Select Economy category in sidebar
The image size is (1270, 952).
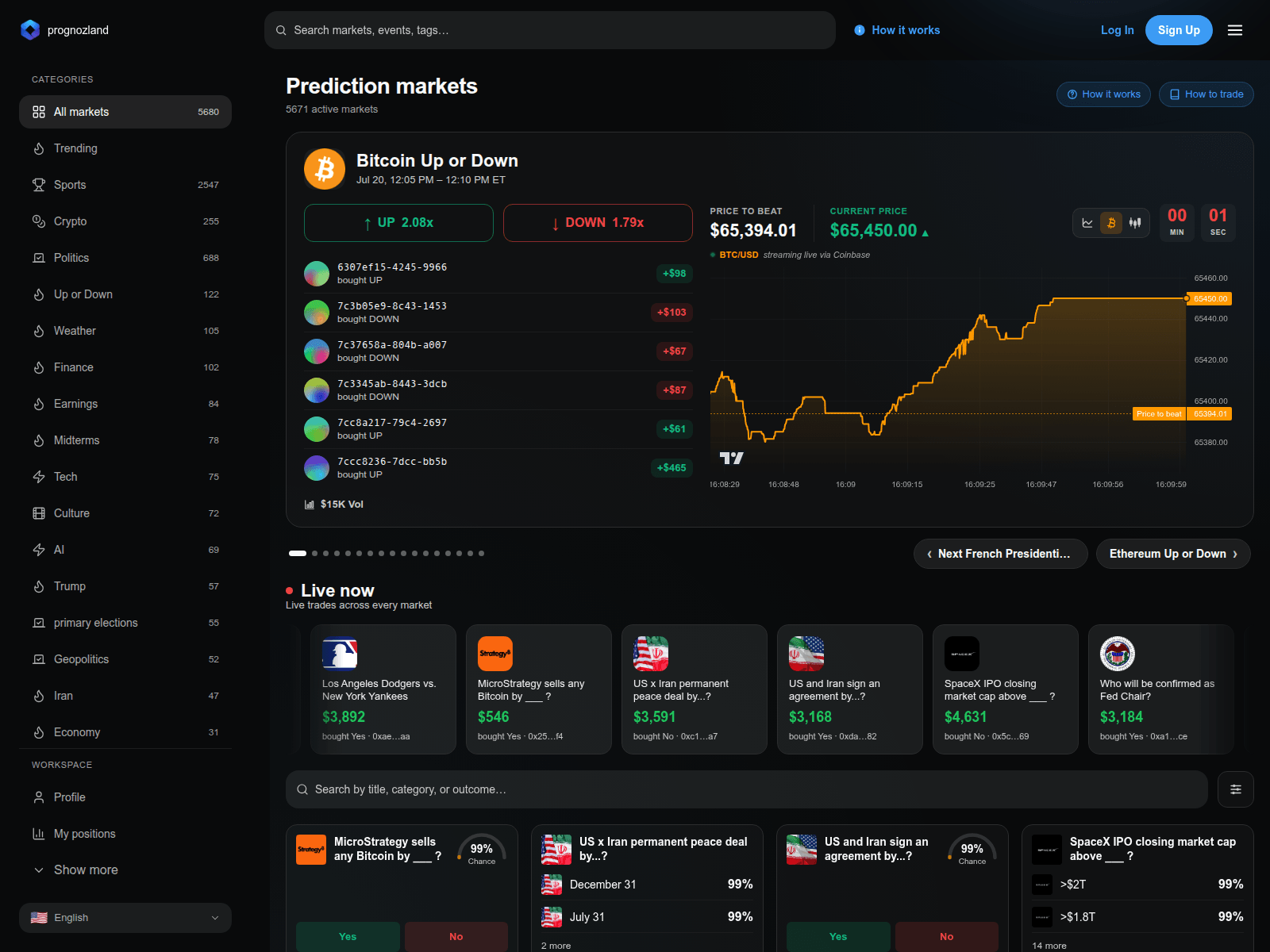tap(125, 732)
